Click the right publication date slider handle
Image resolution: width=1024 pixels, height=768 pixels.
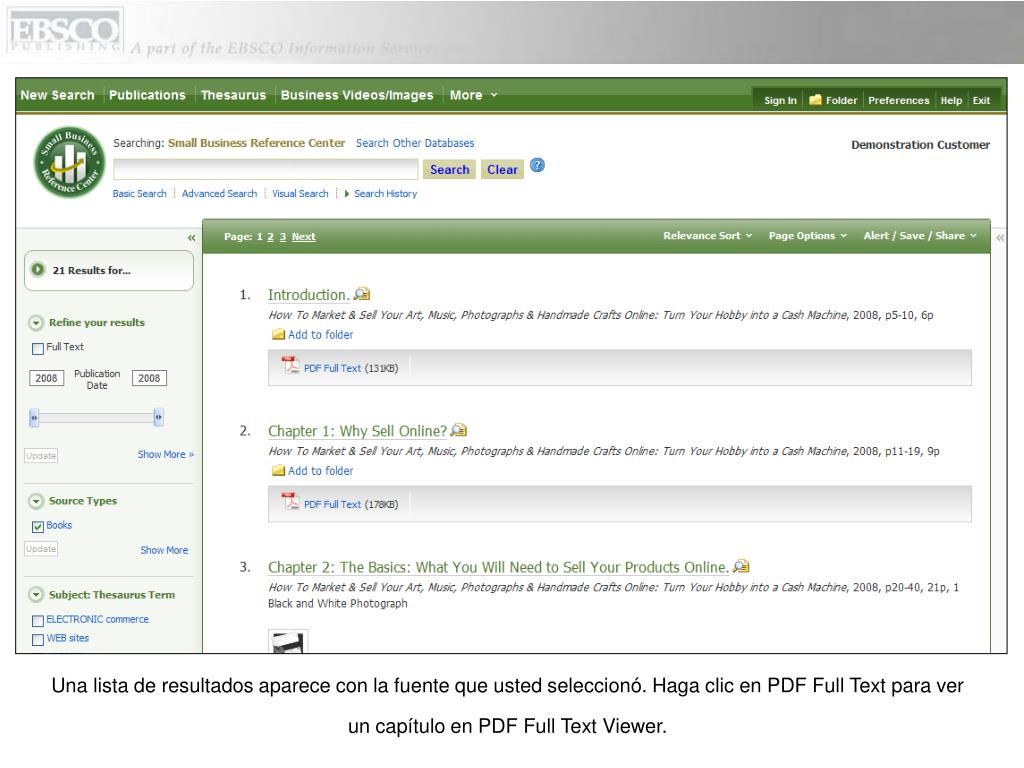pos(158,417)
